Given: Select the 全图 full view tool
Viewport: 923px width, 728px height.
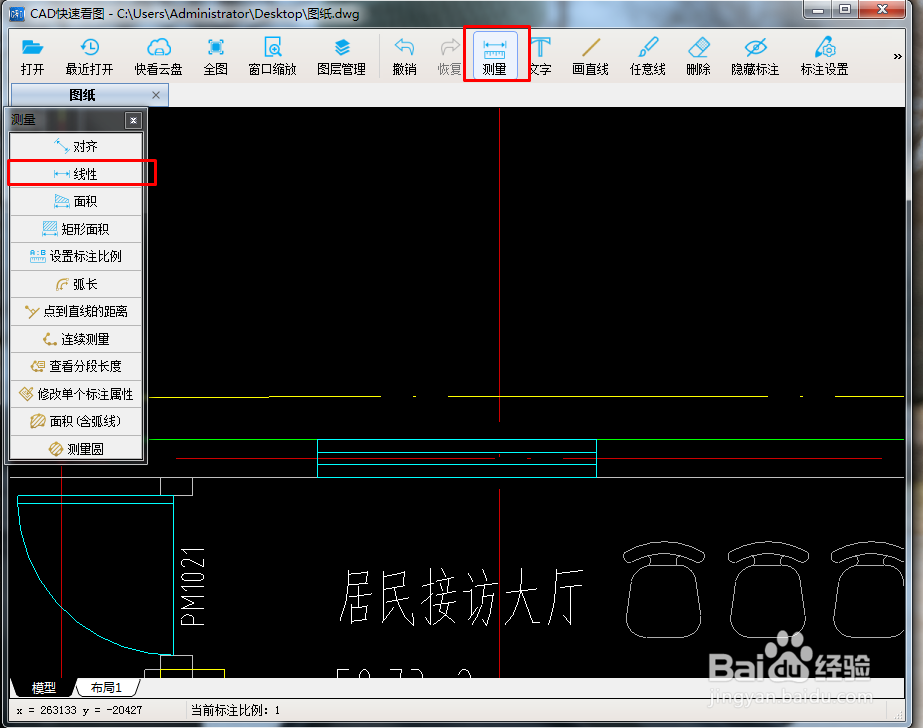Looking at the screenshot, I should (215, 56).
